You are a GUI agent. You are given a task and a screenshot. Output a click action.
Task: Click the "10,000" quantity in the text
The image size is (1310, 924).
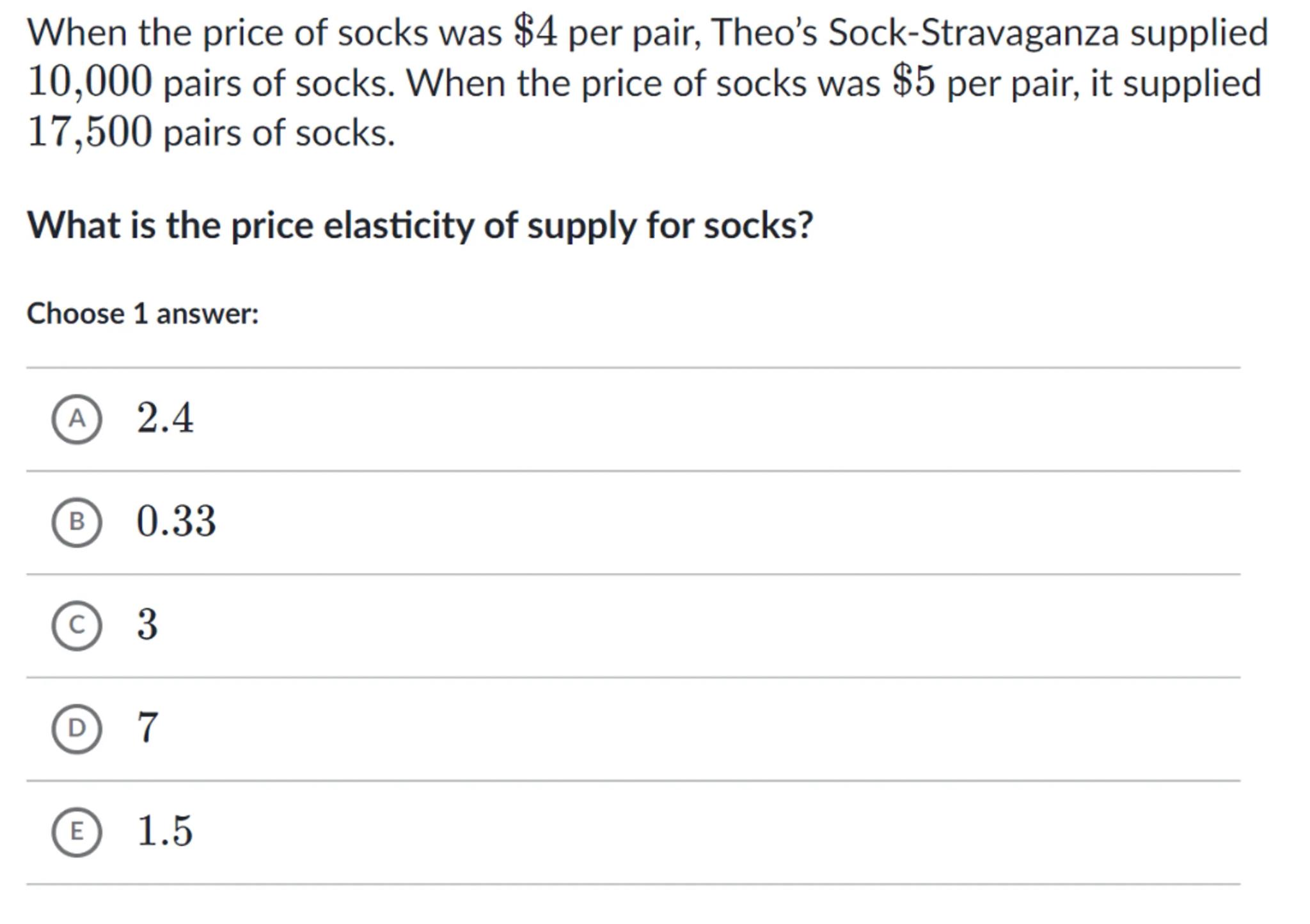coord(90,82)
